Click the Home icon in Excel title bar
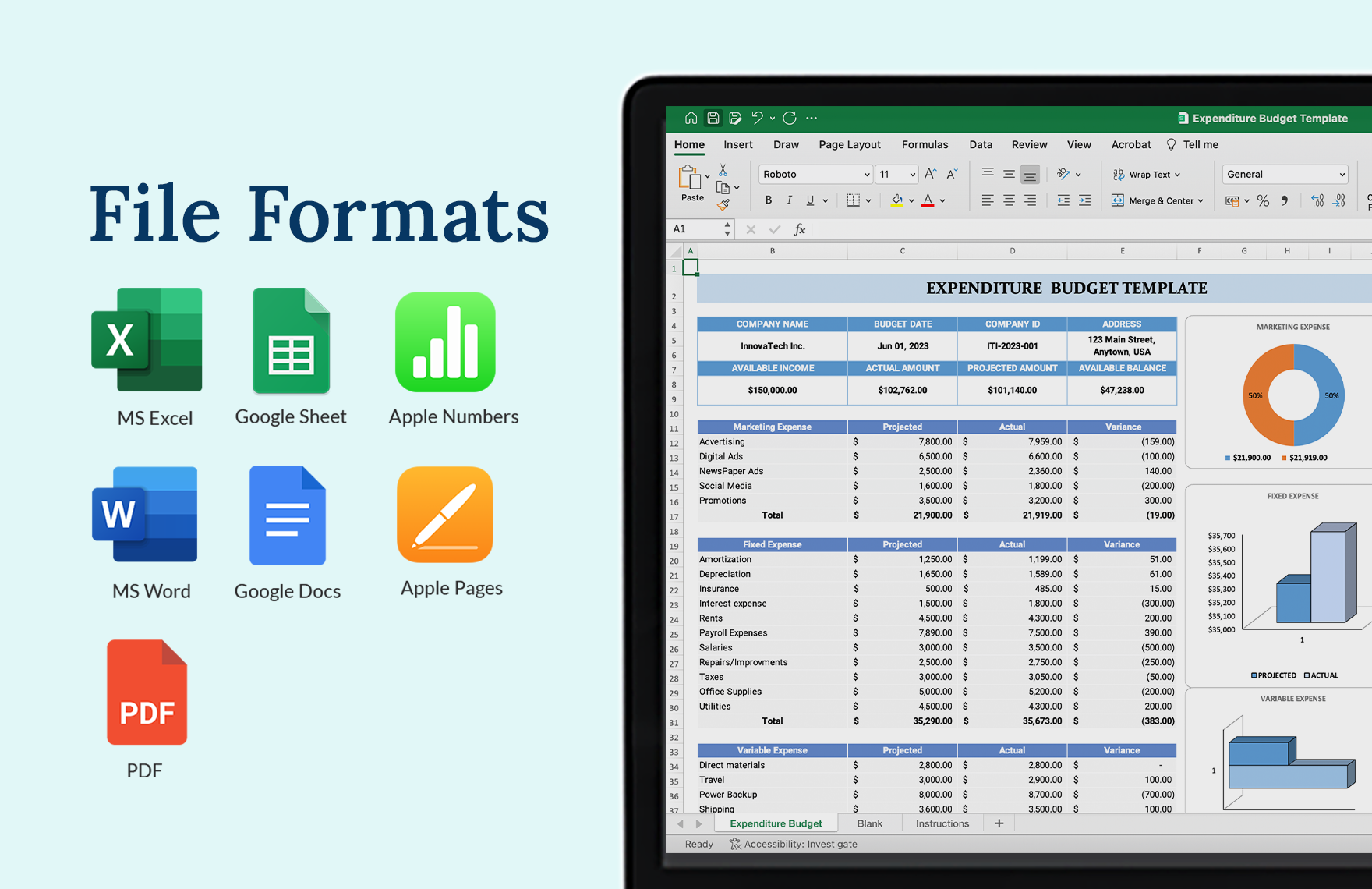This screenshot has width=1372, height=889. point(691,118)
